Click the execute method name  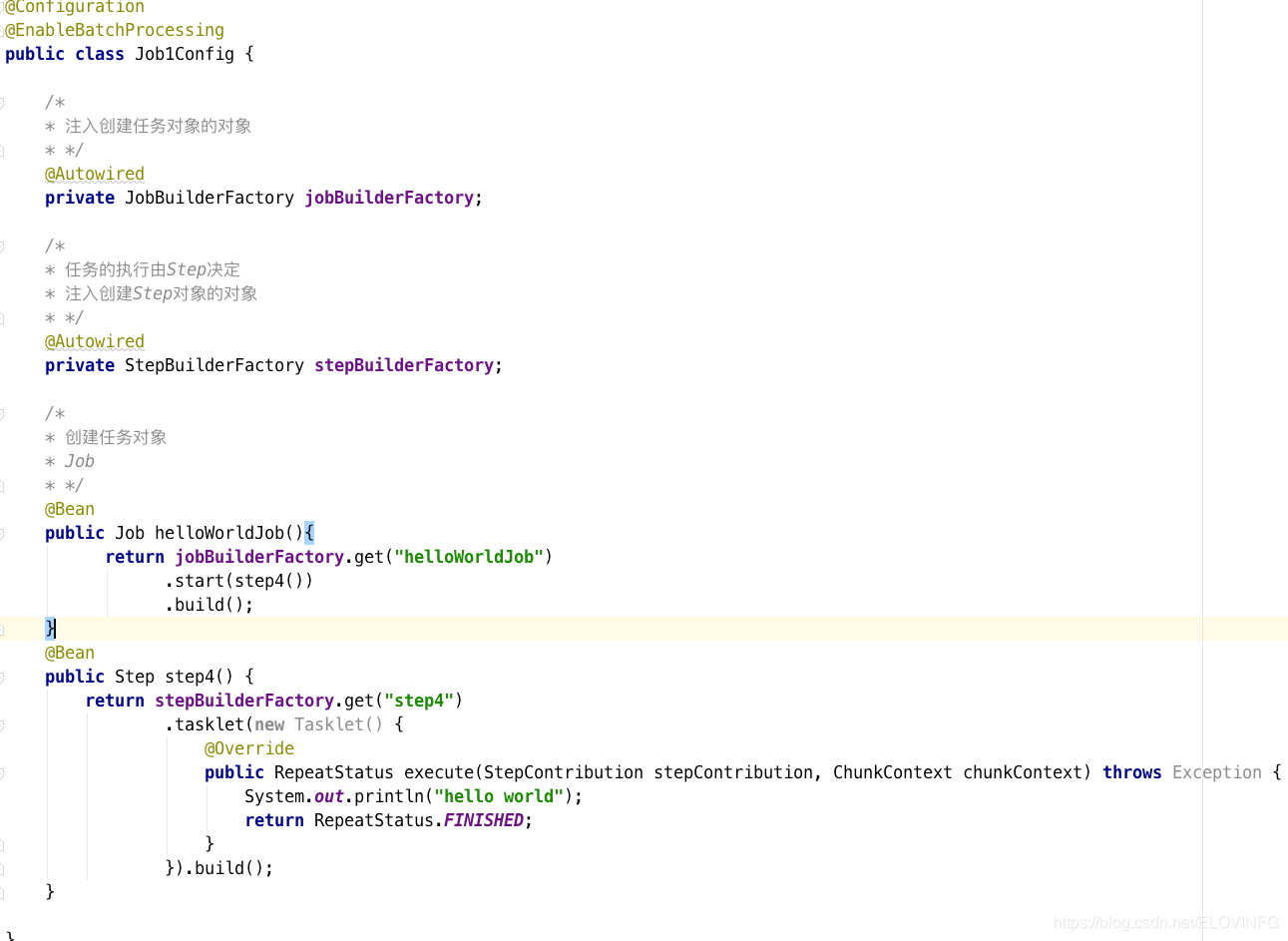tap(439, 772)
